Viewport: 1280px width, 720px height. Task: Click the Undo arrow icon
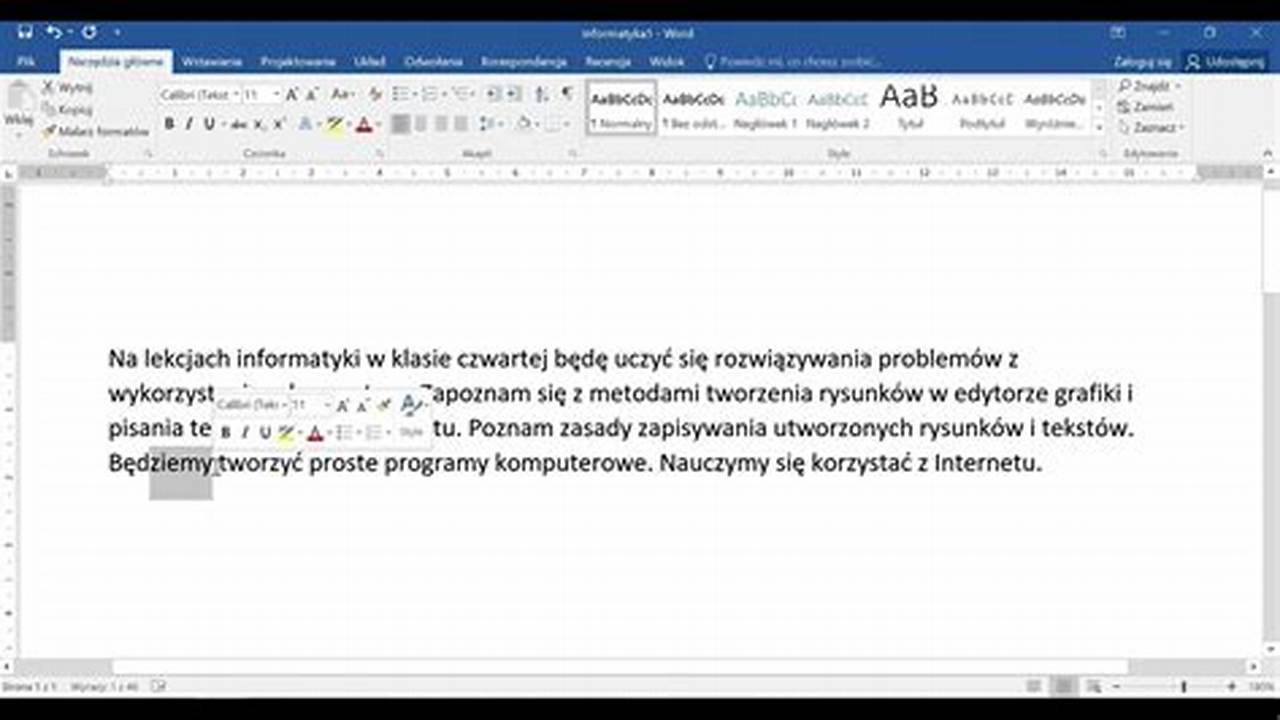[53, 32]
